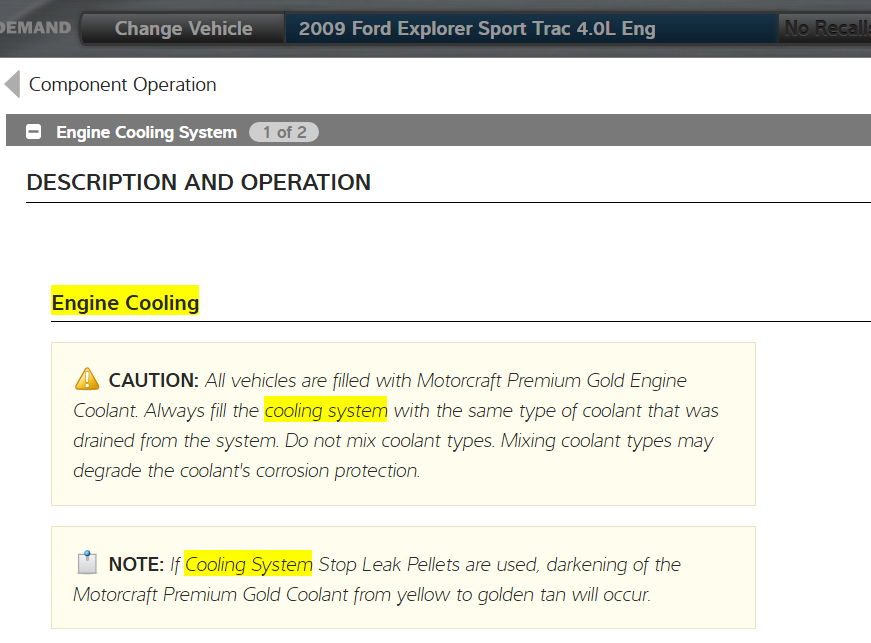Click highlighted "cooling system" in the caution
The image size is (871, 643).
click(x=325, y=411)
